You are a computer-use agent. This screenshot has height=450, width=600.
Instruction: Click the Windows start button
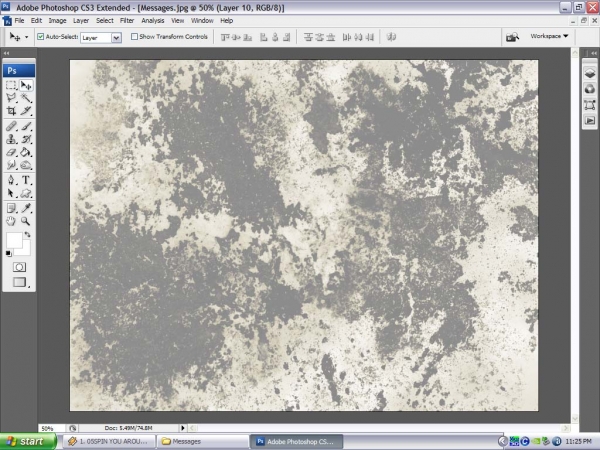point(28,442)
